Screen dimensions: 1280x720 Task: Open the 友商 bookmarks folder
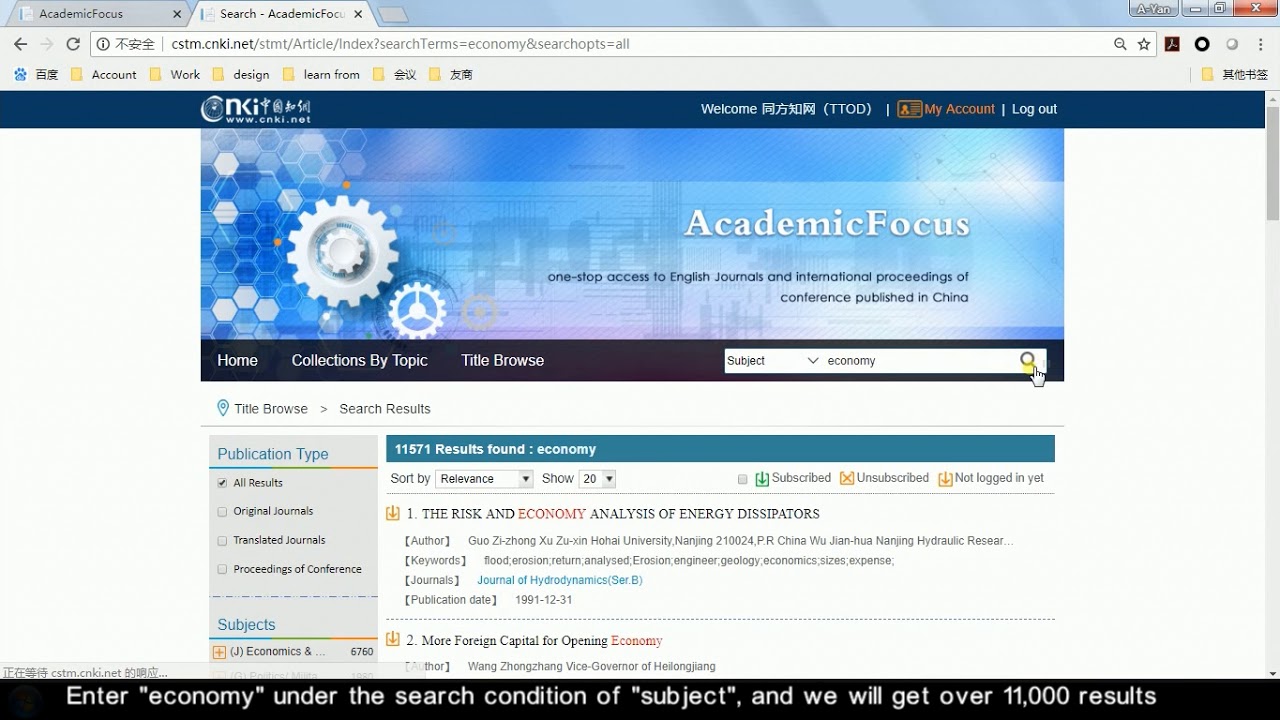(x=451, y=74)
